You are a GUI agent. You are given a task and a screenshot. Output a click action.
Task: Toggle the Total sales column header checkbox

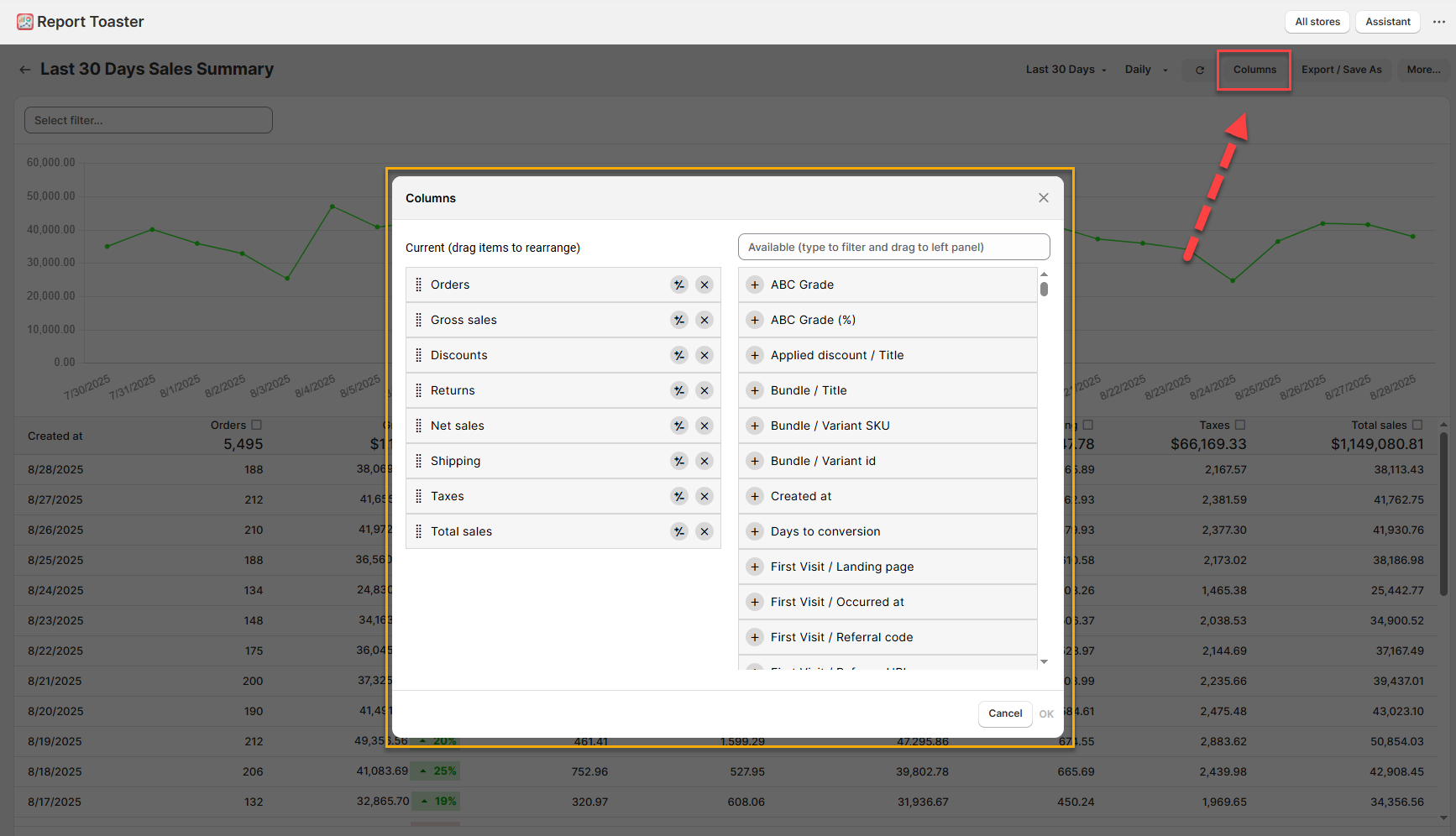tap(1417, 425)
